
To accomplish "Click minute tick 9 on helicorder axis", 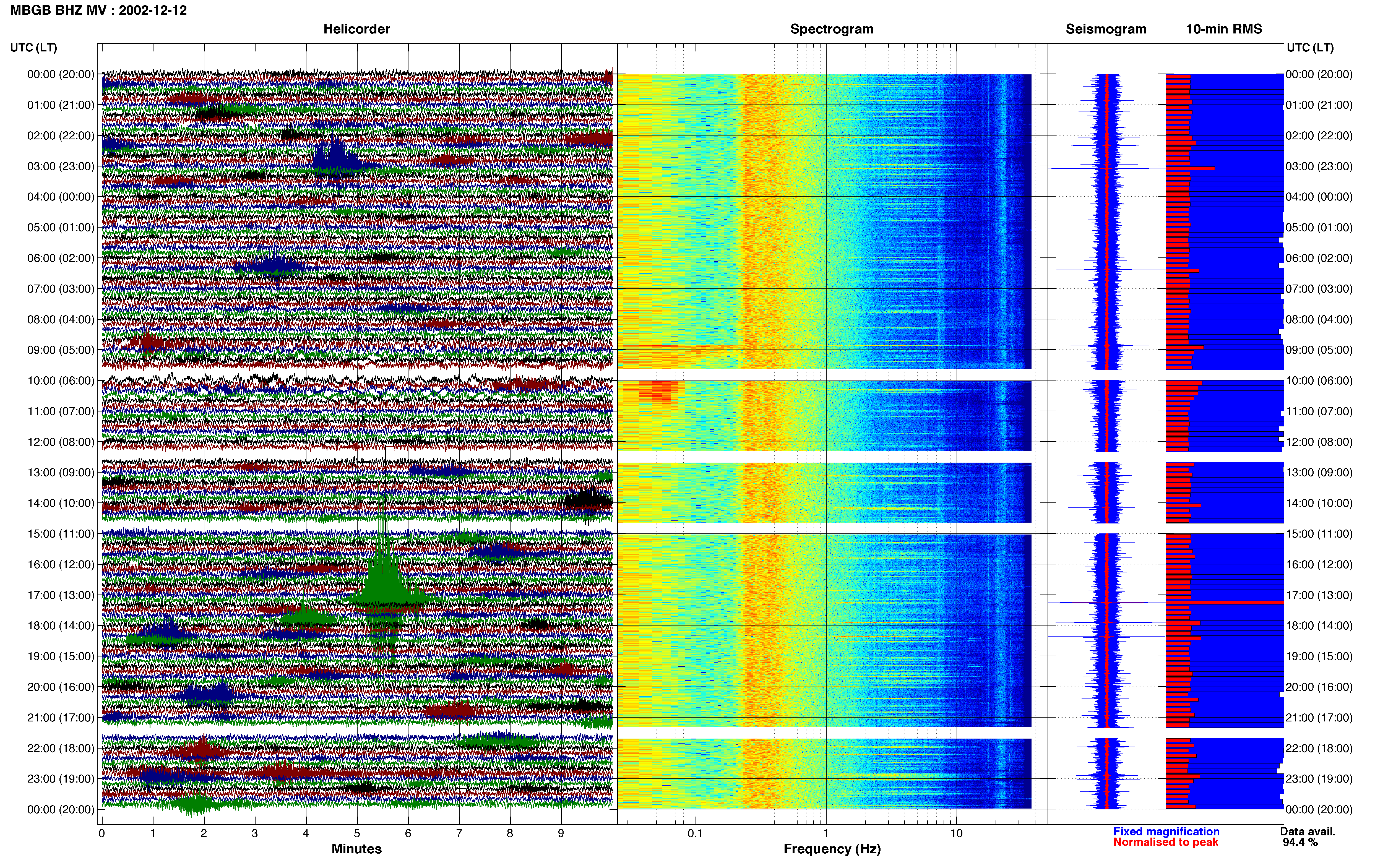I will 561,833.
